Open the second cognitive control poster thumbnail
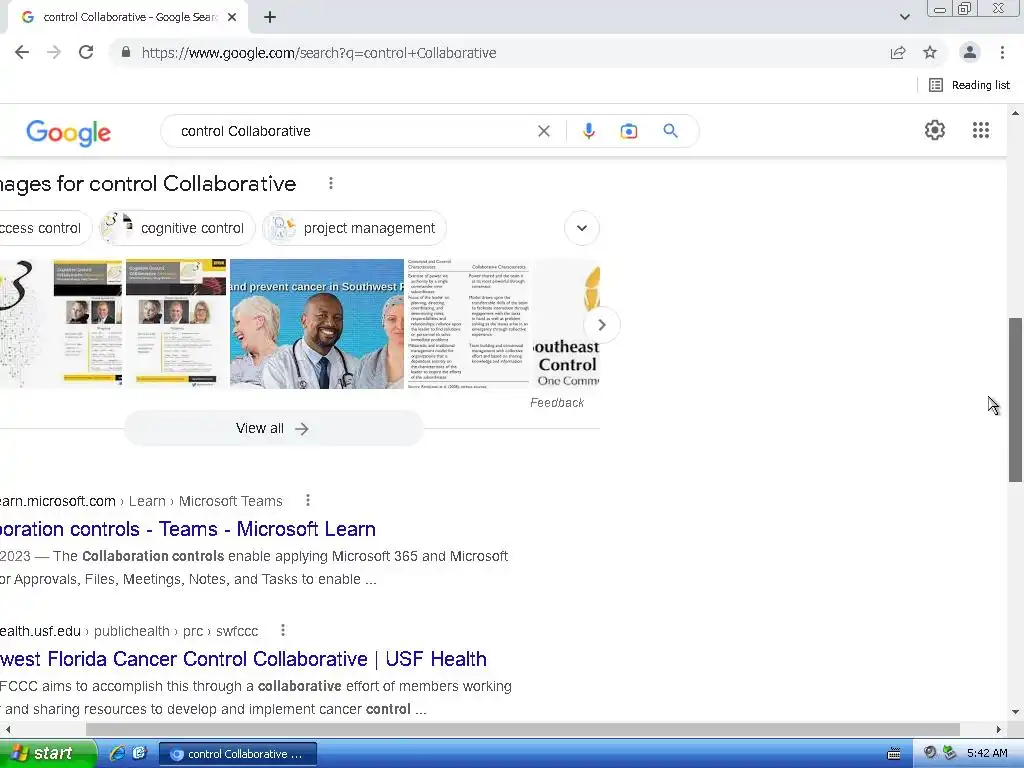This screenshot has width=1024, height=768. click(x=176, y=322)
